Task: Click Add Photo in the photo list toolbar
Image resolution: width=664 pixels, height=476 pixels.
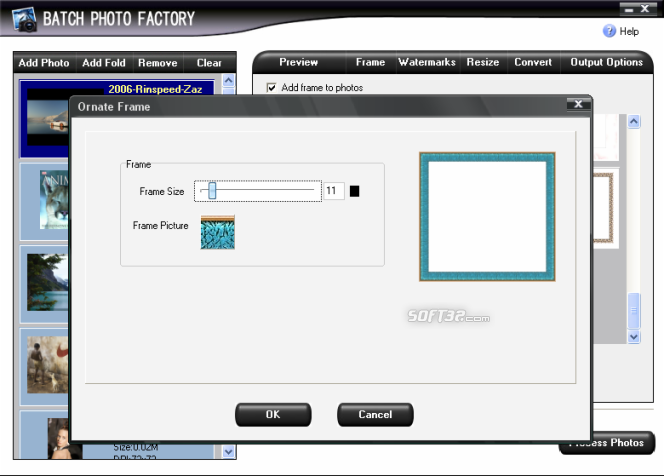Action: coord(44,63)
